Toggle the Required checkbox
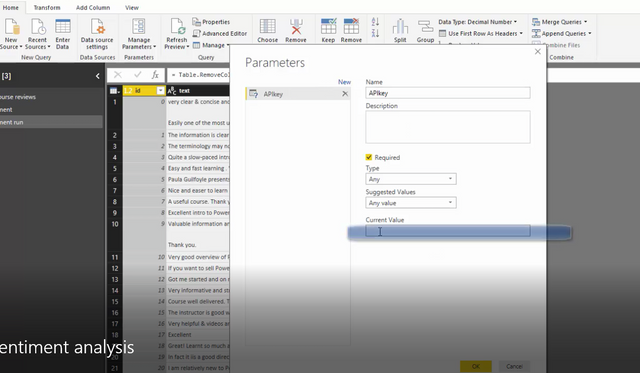The image size is (640, 373). pos(369,157)
